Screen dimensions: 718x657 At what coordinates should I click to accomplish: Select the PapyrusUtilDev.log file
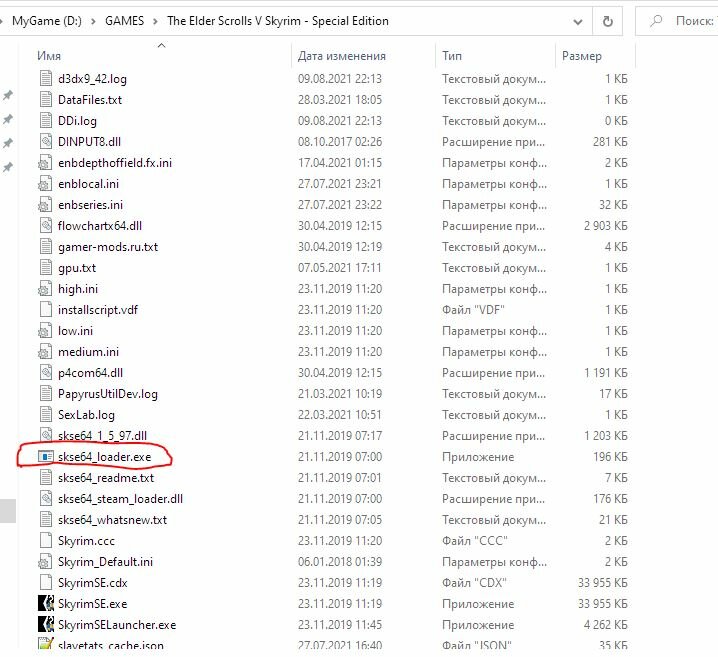pyautogui.click(x=108, y=394)
